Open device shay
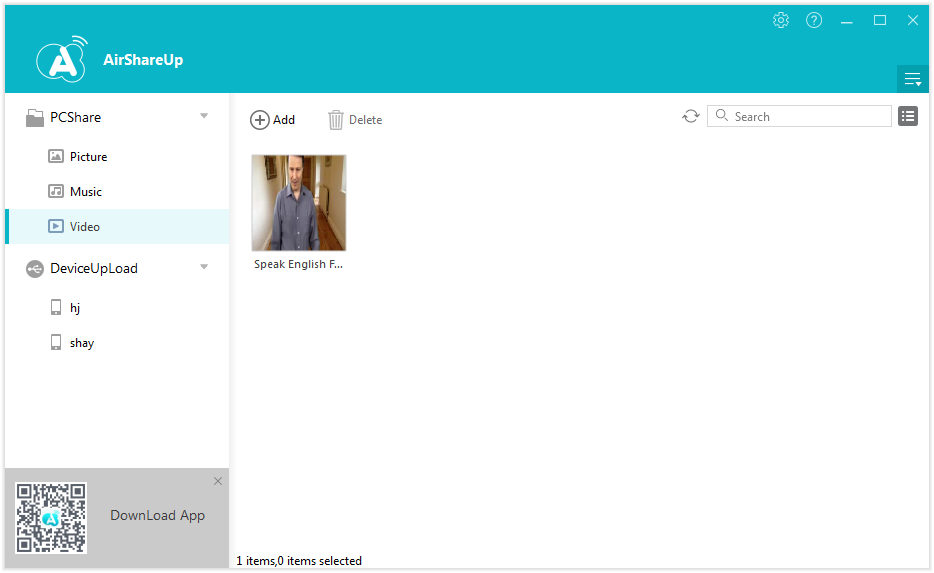The image size is (934, 573). tap(117, 342)
